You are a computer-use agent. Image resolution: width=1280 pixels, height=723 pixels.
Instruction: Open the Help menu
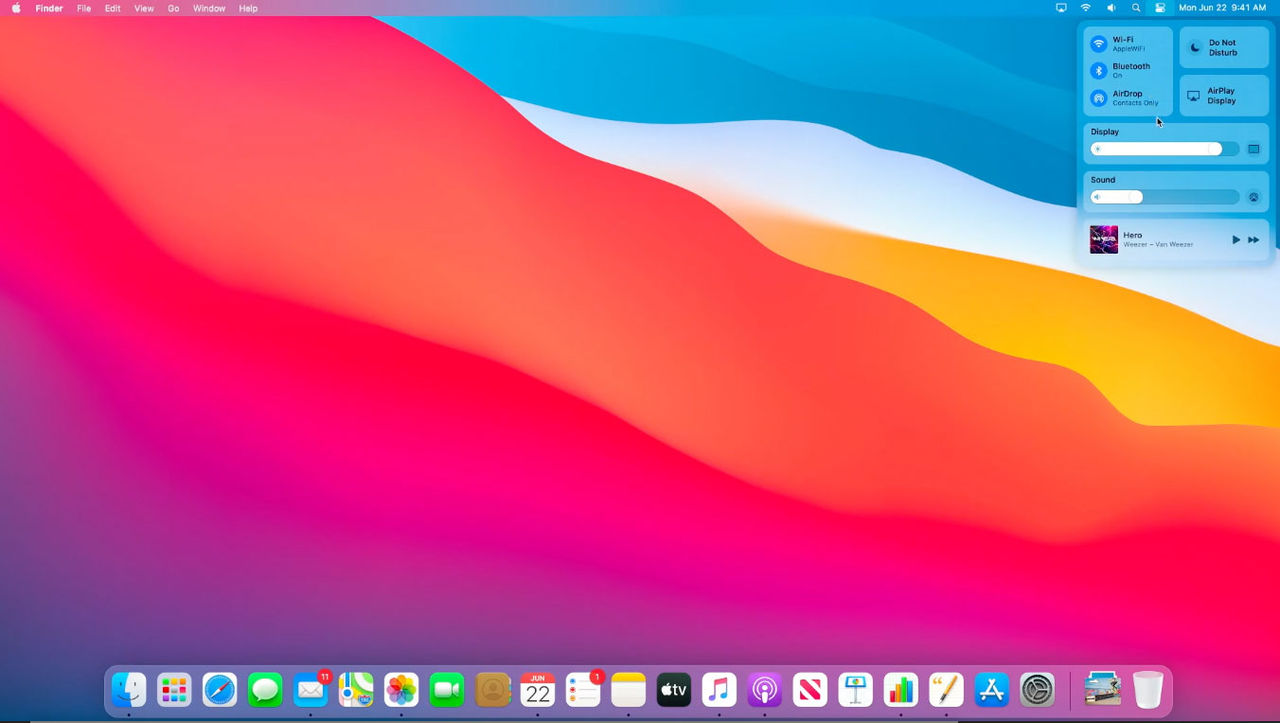coord(248,8)
